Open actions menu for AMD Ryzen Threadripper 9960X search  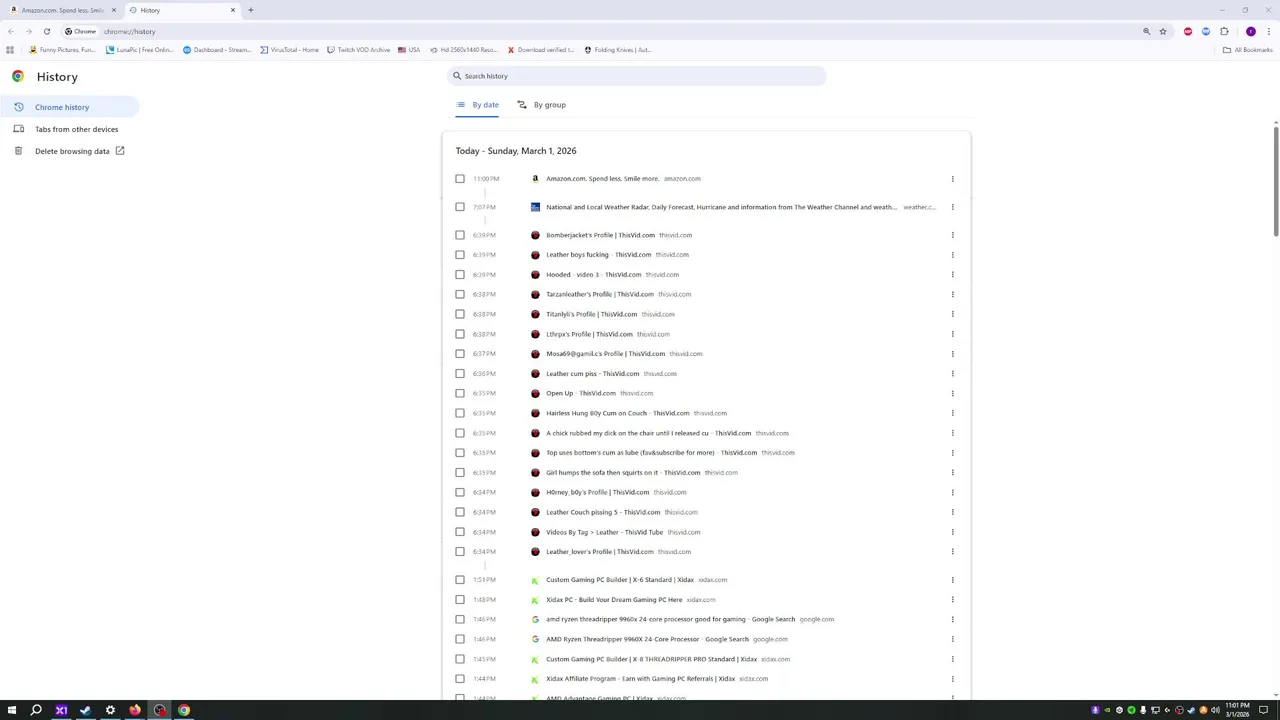click(x=952, y=639)
